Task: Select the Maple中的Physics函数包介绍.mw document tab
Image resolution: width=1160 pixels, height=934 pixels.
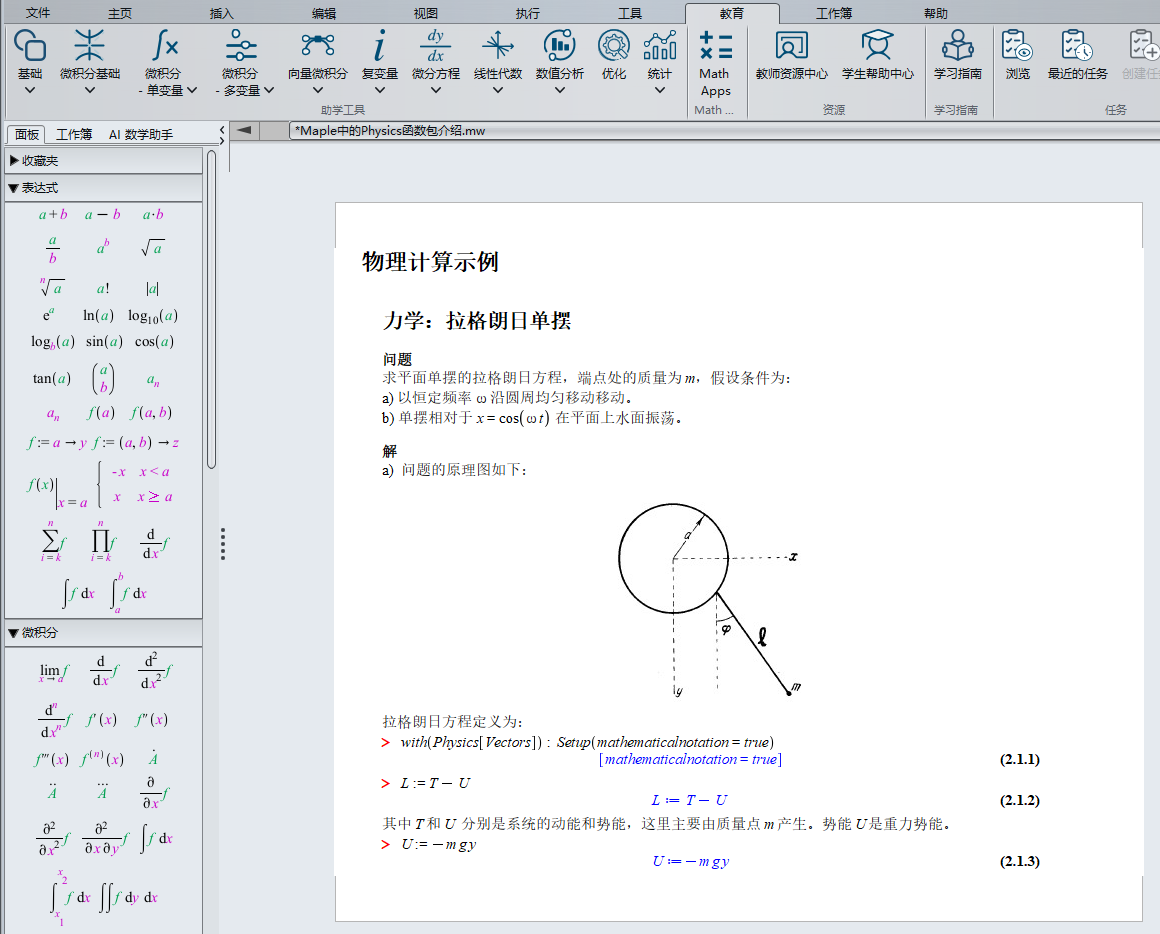Action: pyautogui.click(x=390, y=131)
